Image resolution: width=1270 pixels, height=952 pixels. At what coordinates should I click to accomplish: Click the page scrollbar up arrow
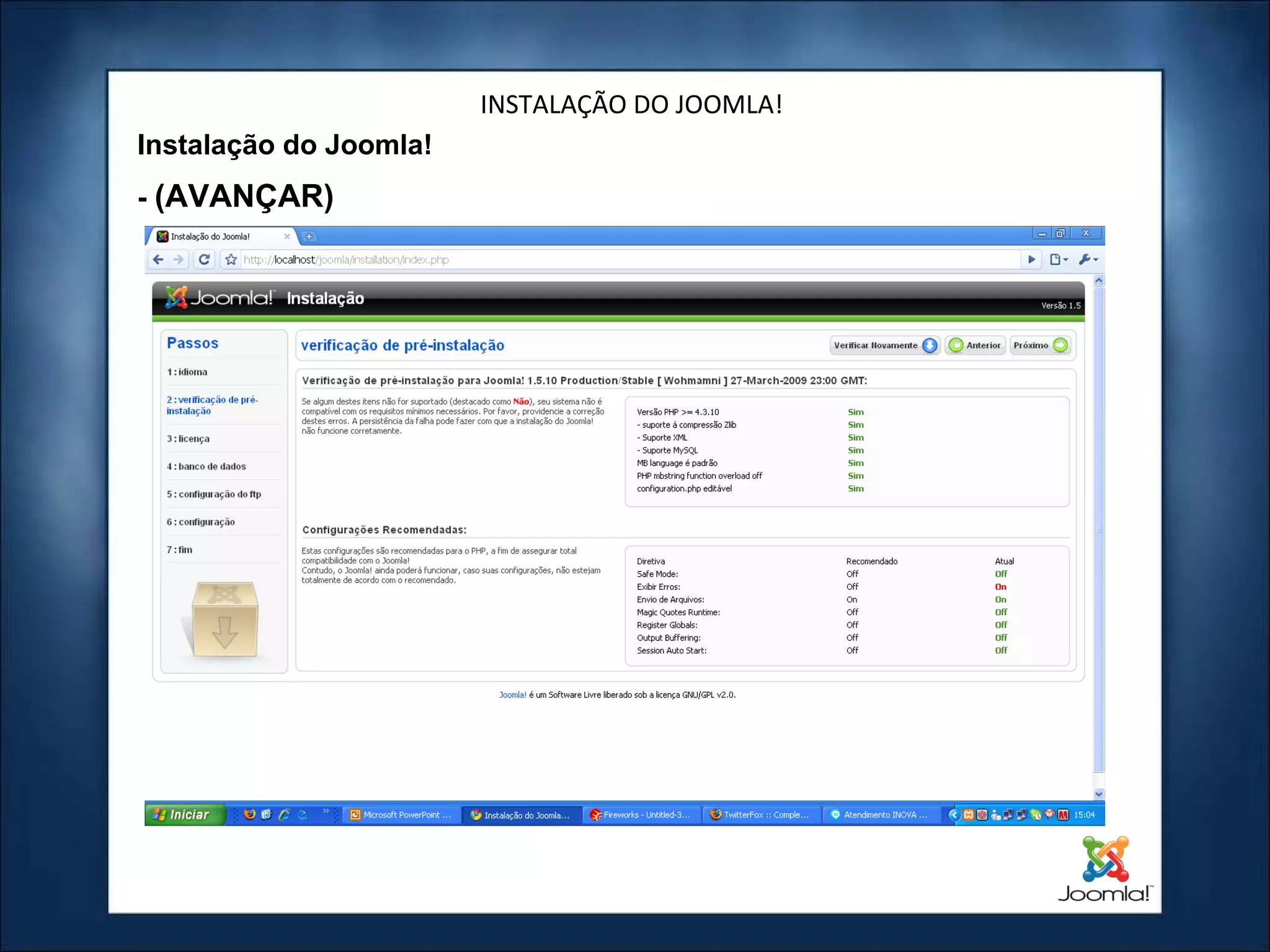1098,281
